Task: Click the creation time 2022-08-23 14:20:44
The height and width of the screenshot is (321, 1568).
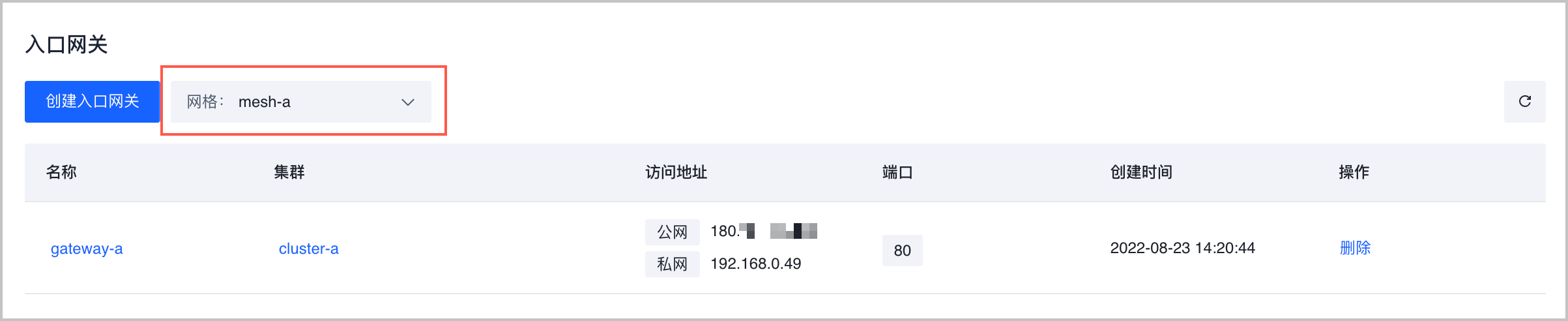Action: tap(1182, 248)
